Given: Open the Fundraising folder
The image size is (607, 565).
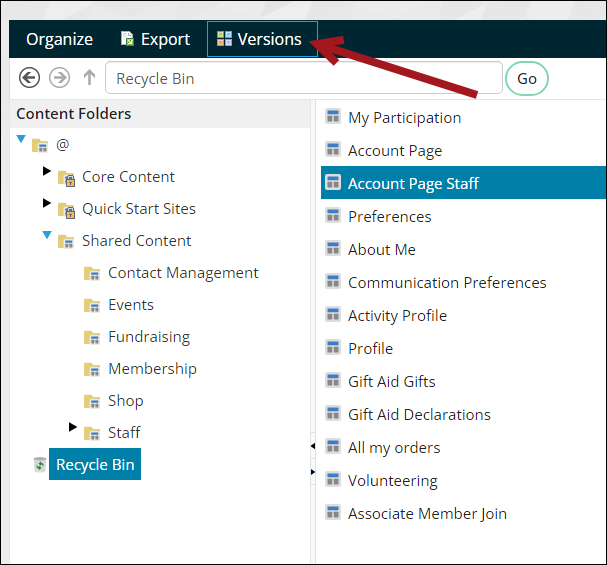Looking at the screenshot, I should (149, 337).
